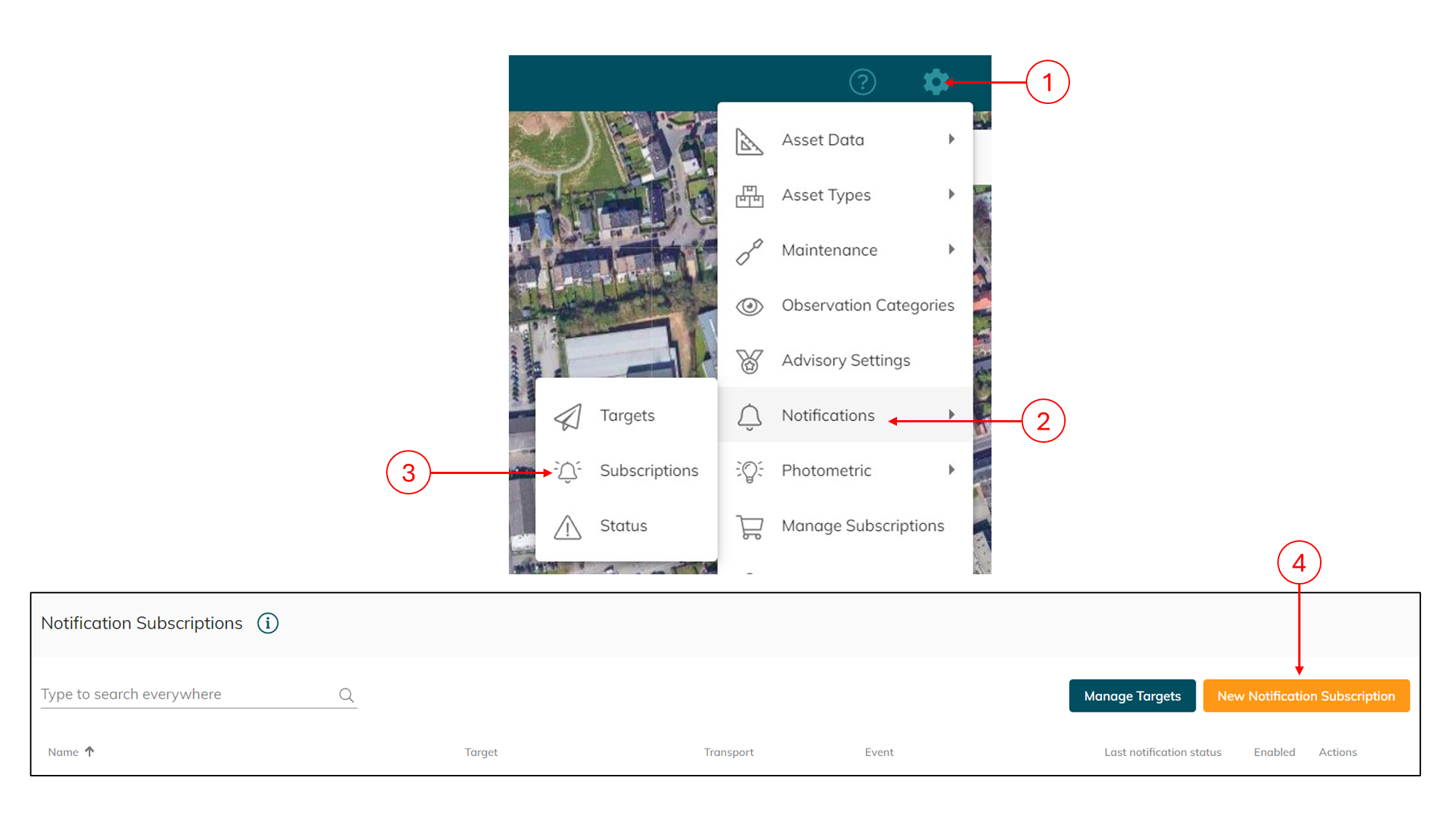Expand the Photometric submenu arrow

point(951,470)
